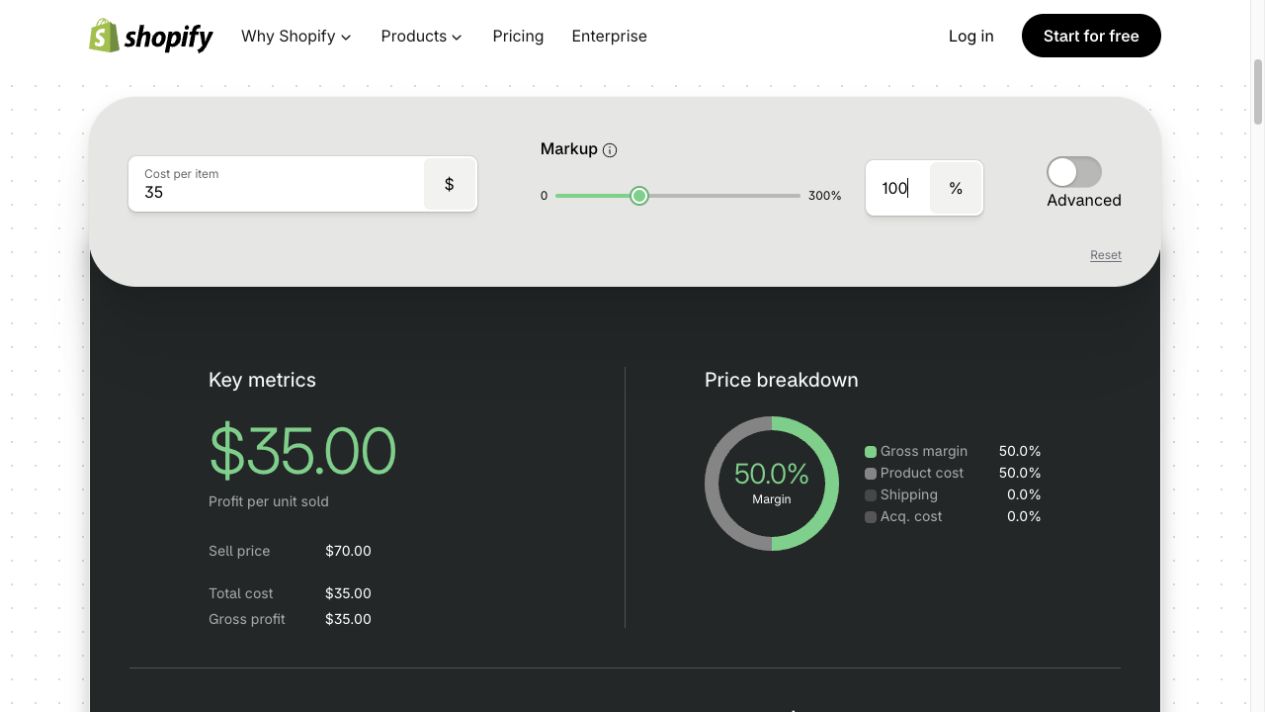1265x712 pixels.
Task: Click the Sell price $70.00 value
Action: tap(348, 551)
